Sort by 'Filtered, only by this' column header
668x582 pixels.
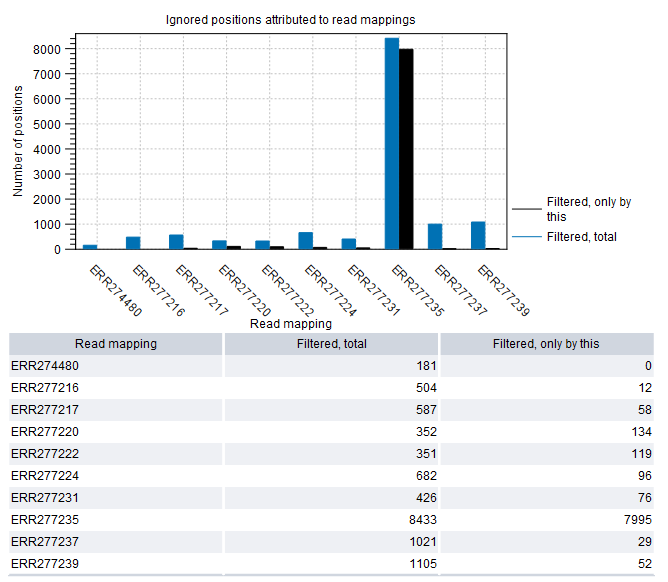(x=546, y=344)
